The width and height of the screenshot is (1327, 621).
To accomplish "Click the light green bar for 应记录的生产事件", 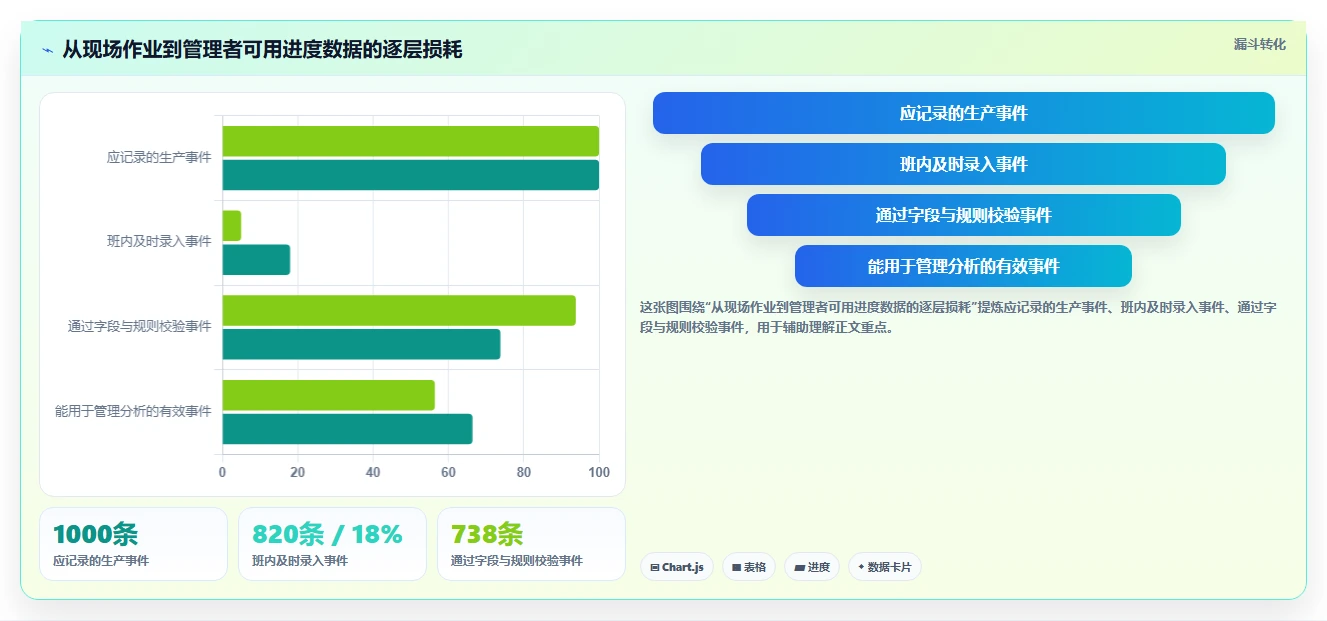I will tap(410, 141).
